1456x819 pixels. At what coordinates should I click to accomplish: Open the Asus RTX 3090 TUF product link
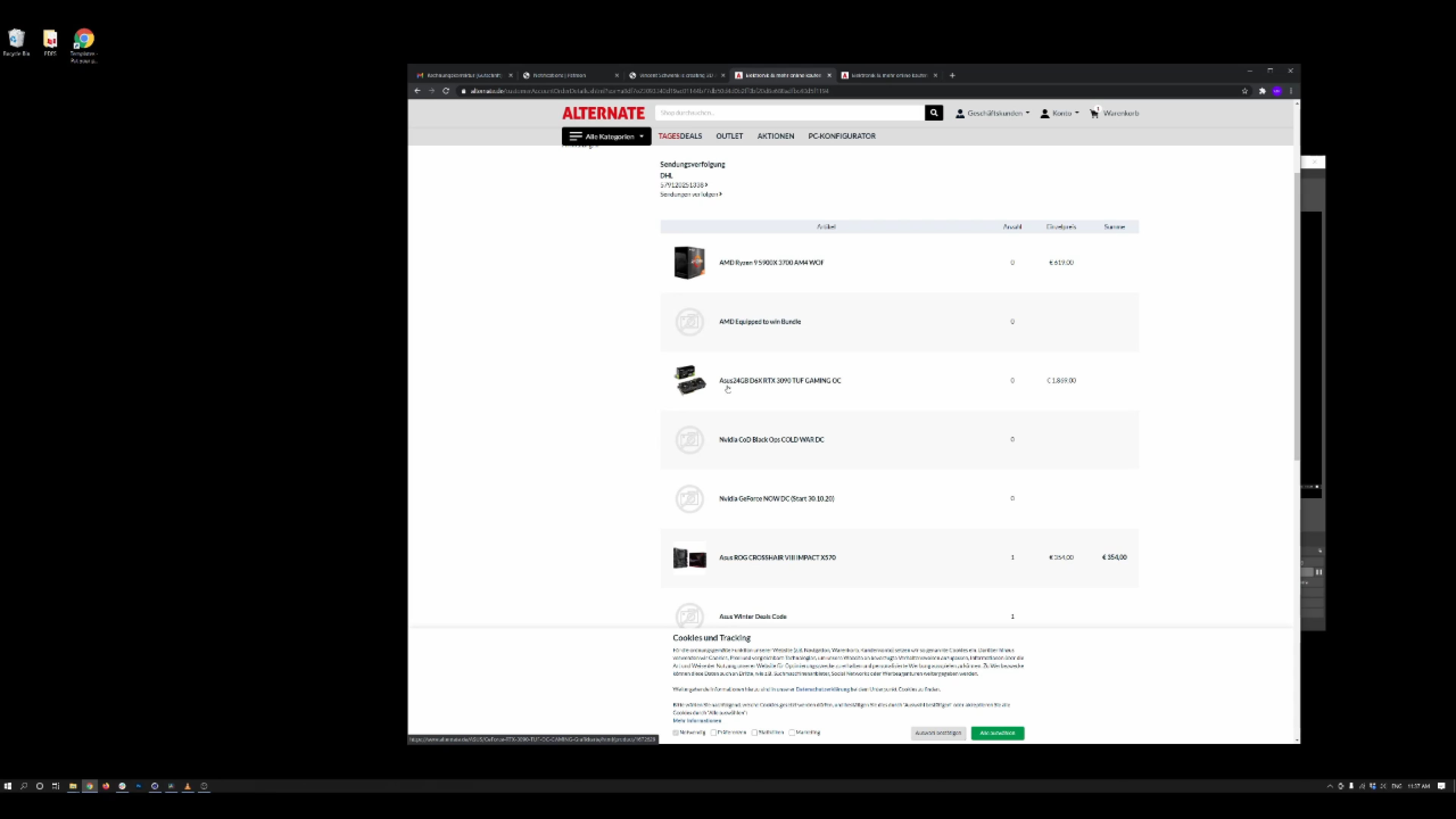pyautogui.click(x=780, y=380)
